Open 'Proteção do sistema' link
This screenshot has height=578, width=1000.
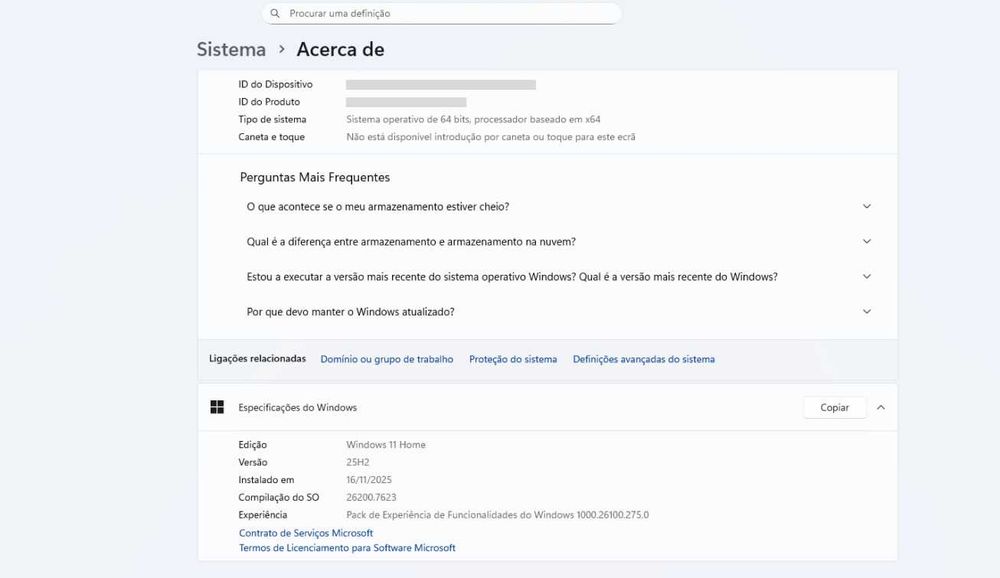tap(513, 359)
